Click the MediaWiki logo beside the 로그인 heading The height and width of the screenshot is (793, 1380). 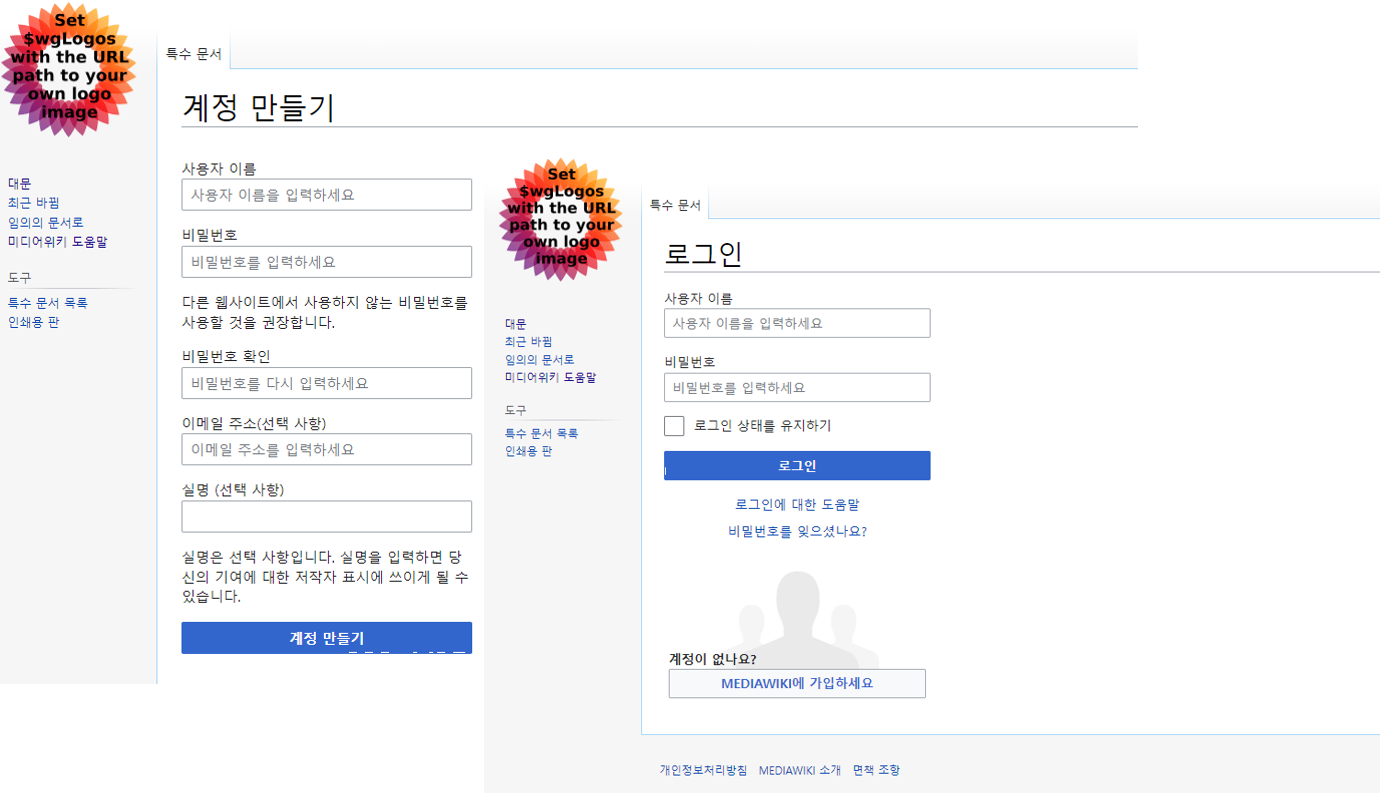[x=561, y=219]
